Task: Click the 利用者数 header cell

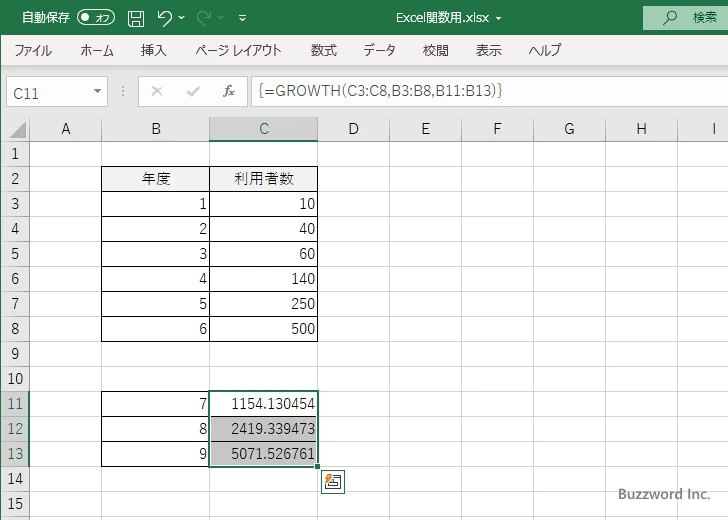Action: tap(264, 179)
